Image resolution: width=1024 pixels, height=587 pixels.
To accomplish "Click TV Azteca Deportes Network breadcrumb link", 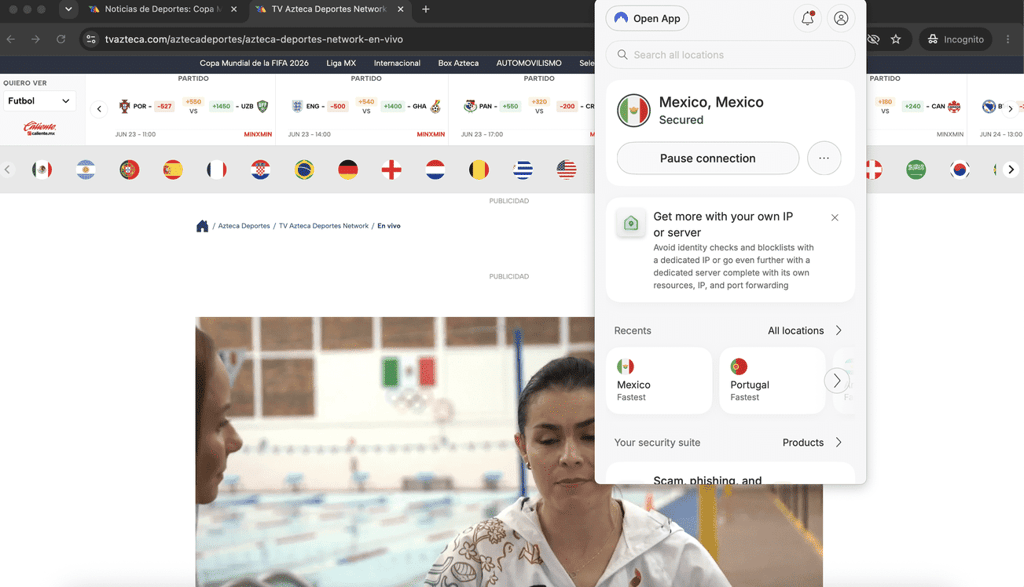I will 324,226.
